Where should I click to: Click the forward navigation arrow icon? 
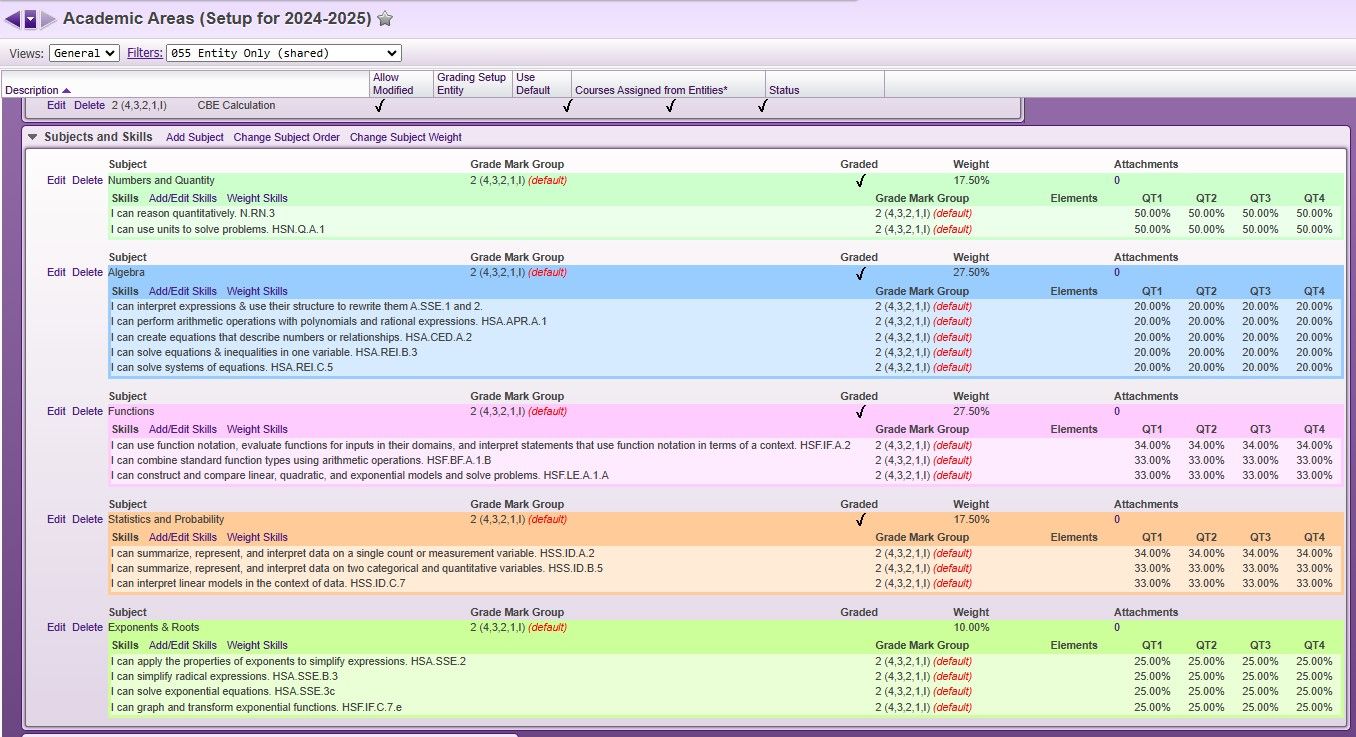48,19
